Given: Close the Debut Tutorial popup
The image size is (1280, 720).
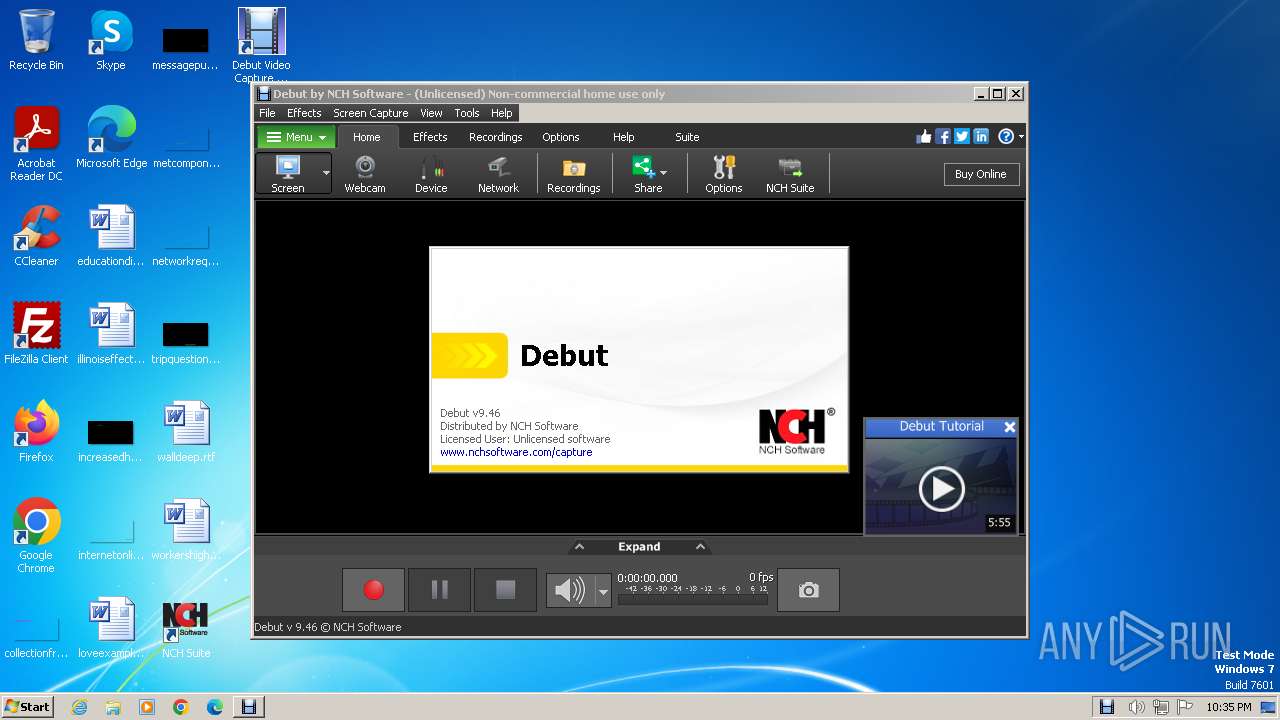Looking at the screenshot, I should pos(1010,427).
